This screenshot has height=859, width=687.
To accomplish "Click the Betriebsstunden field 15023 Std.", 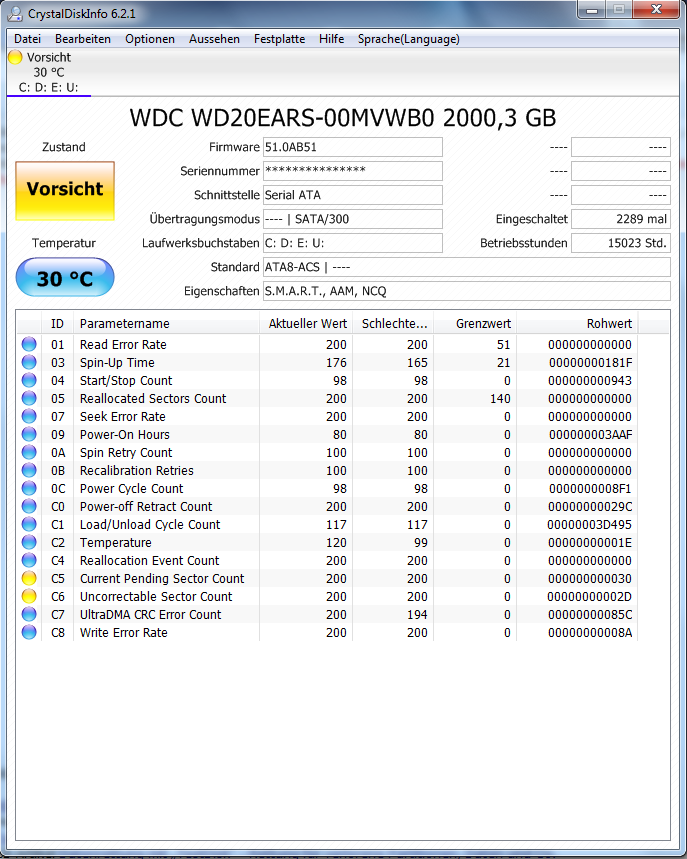I will point(621,243).
